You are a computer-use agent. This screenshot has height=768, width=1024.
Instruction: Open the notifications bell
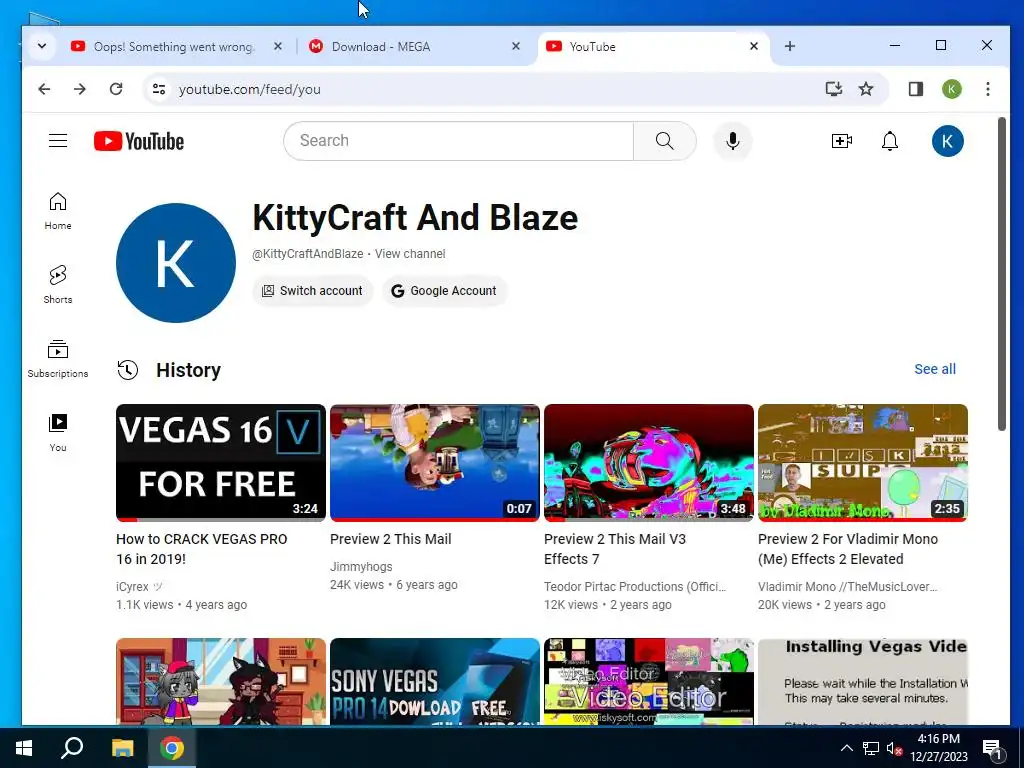tap(889, 140)
